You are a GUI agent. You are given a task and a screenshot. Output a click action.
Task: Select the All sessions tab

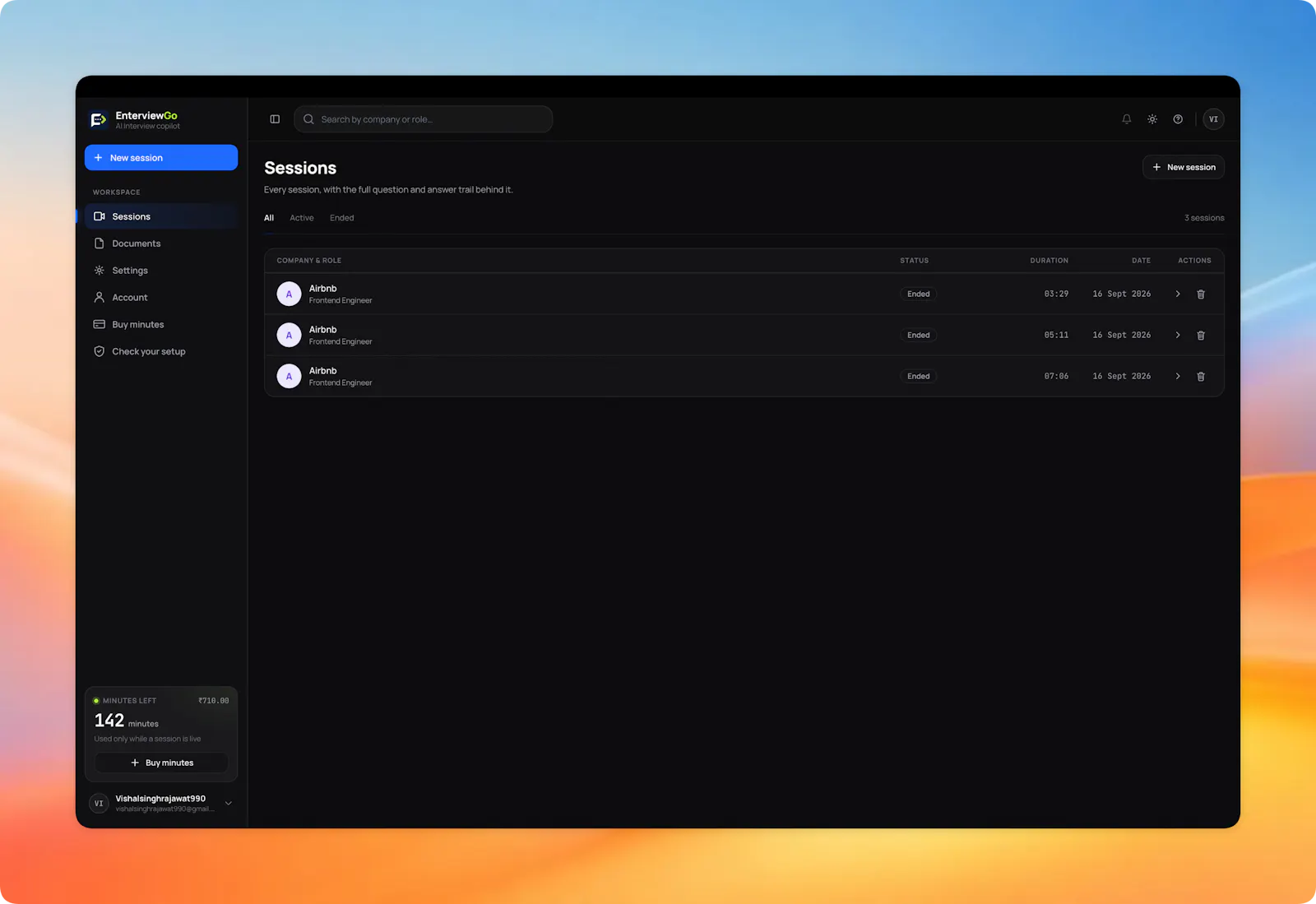click(269, 218)
